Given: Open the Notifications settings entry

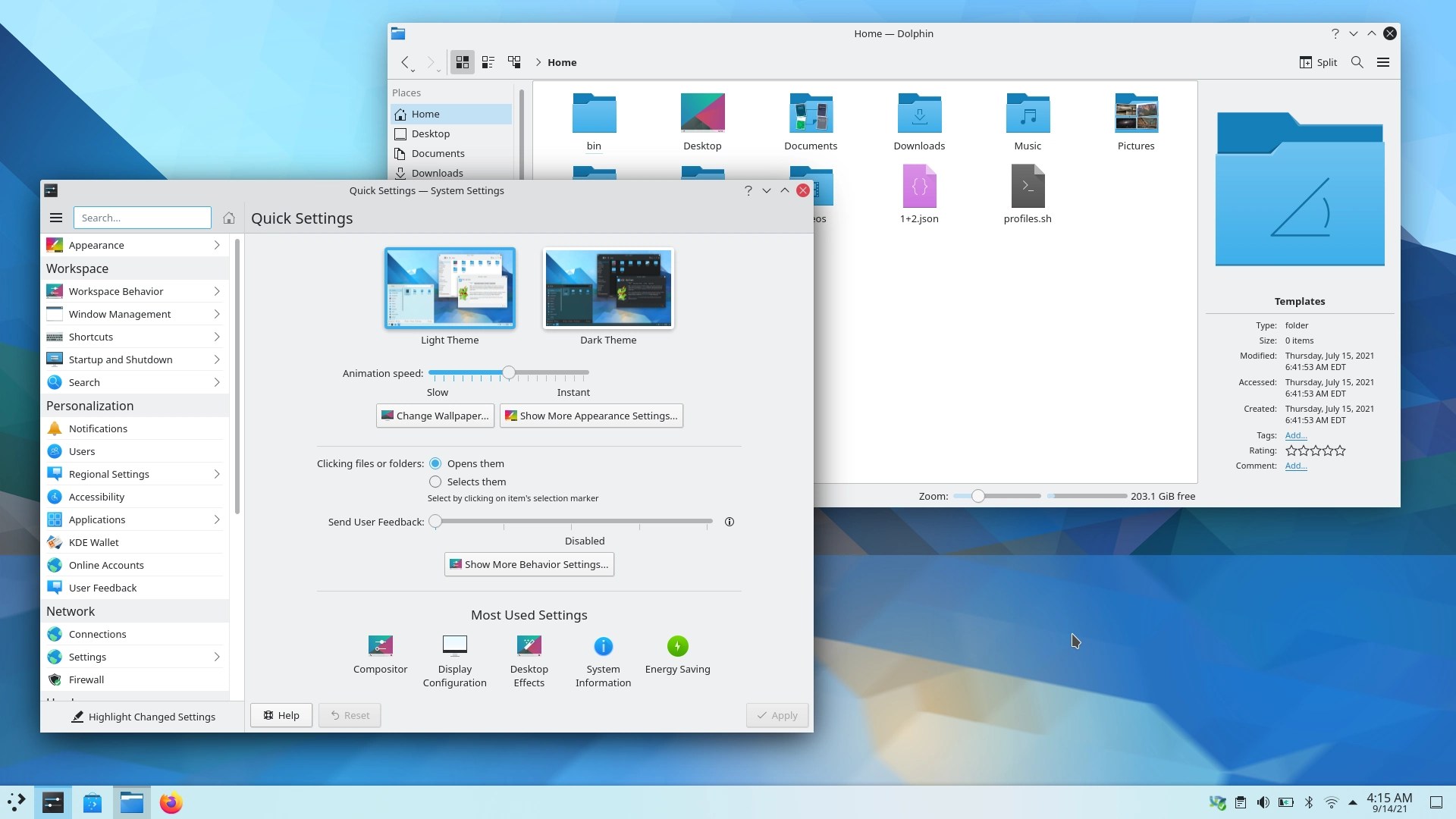Looking at the screenshot, I should click(x=99, y=428).
